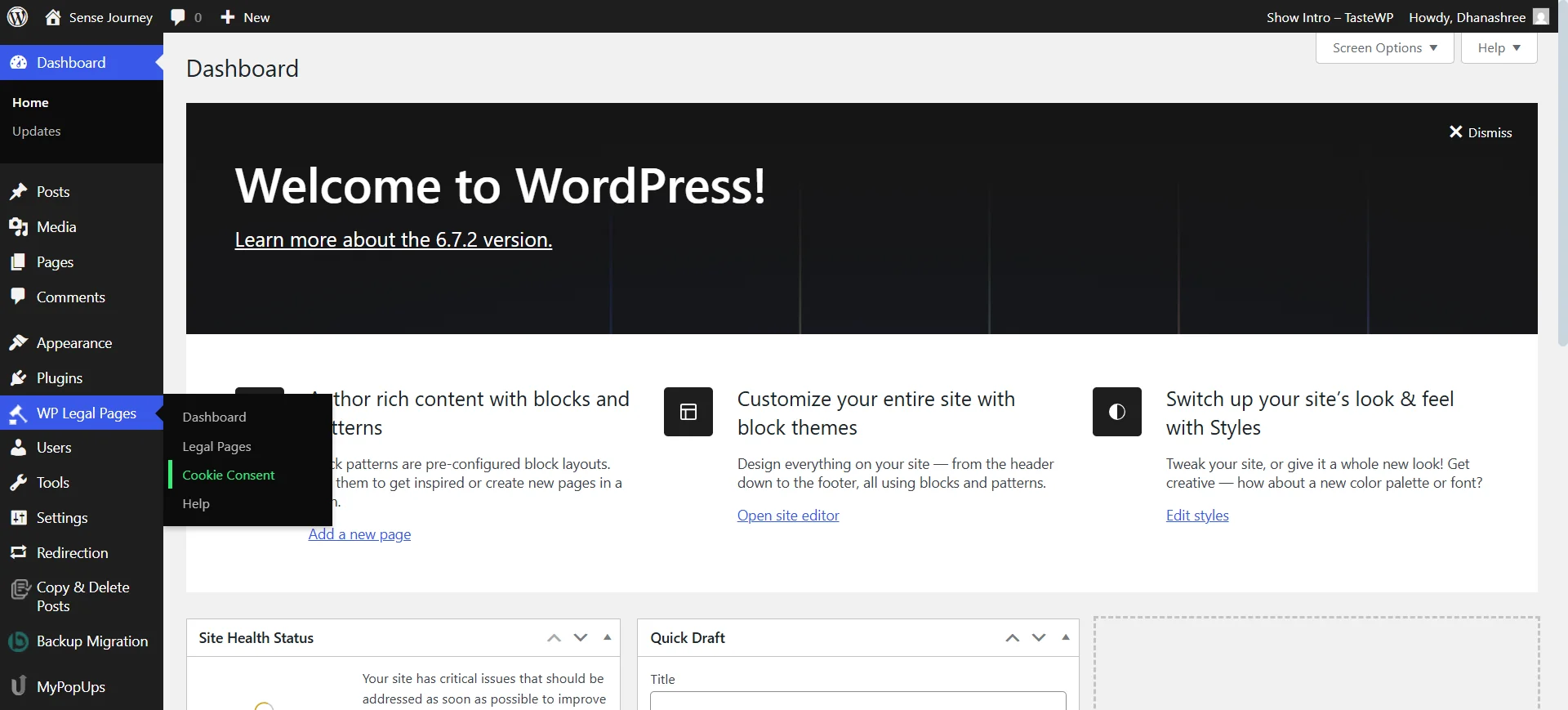
Task: Click the Settings sliders icon
Action: (x=18, y=518)
